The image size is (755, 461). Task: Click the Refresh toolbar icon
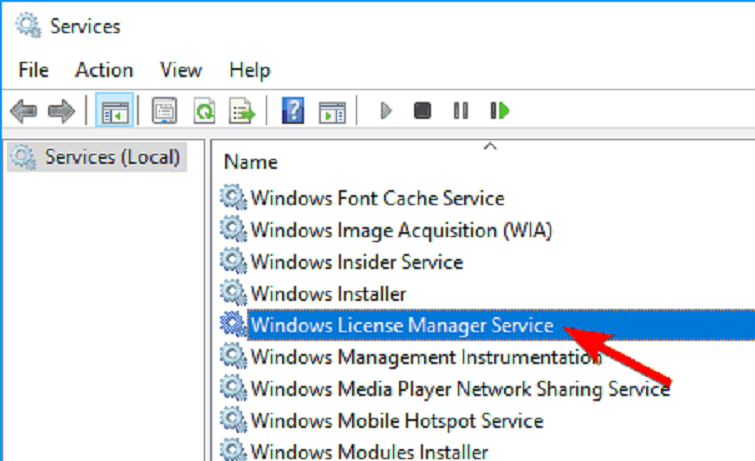pos(204,111)
